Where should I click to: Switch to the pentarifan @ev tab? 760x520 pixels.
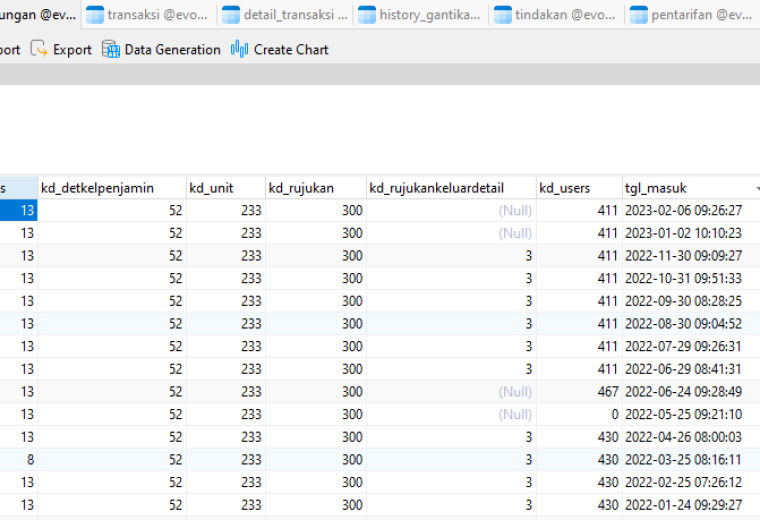[693, 15]
